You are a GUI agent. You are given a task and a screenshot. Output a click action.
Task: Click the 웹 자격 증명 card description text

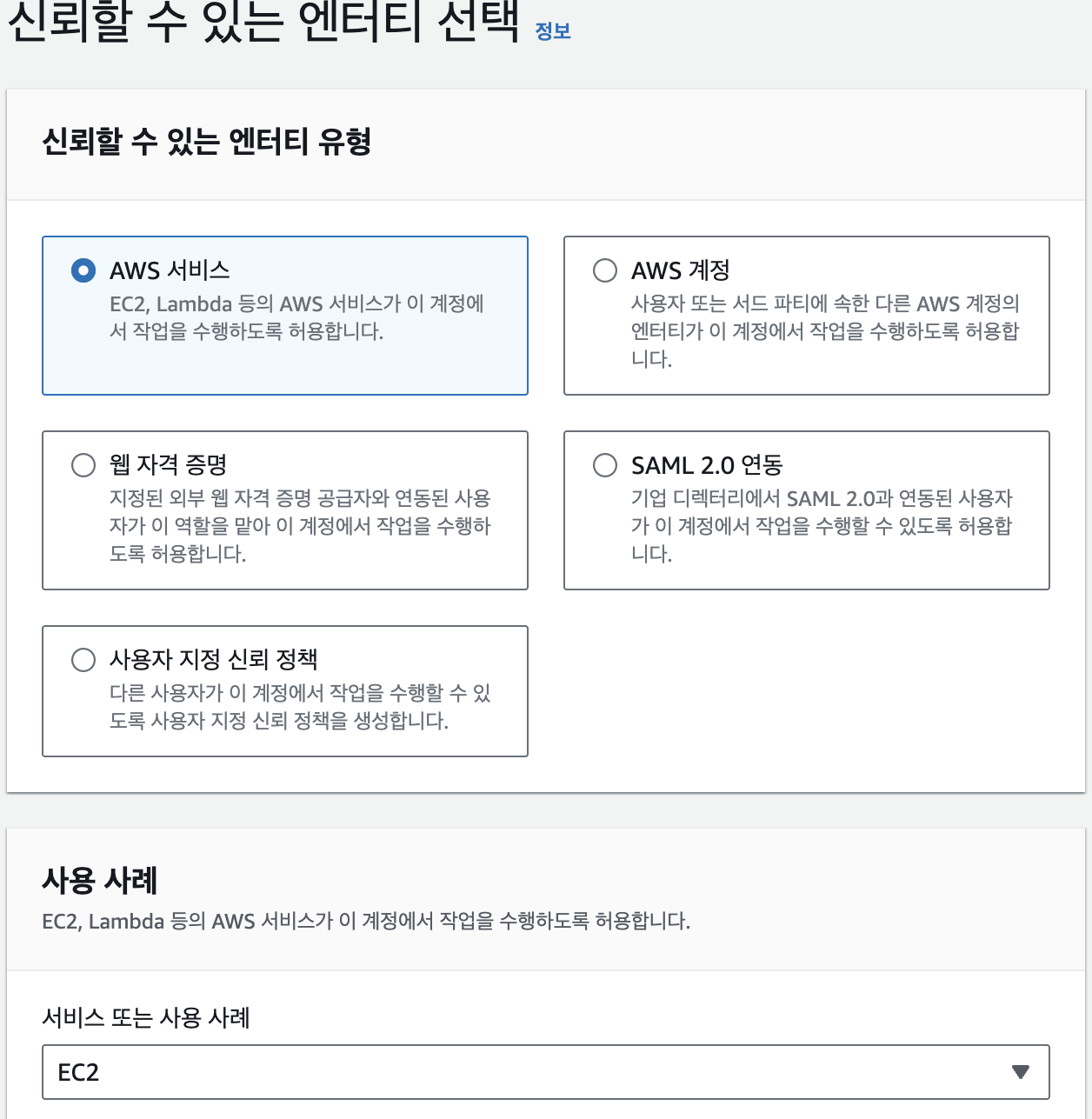pyautogui.click(x=300, y=525)
